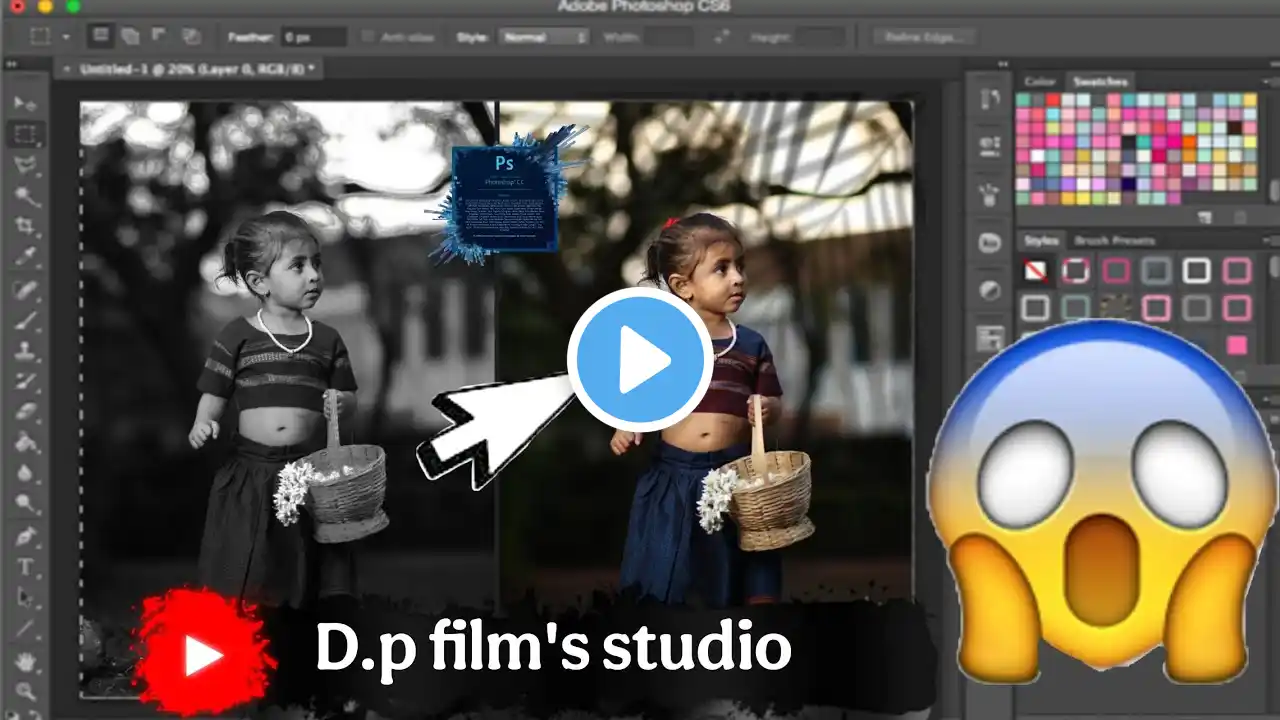
Task: Select the Hand tool
Action: (x=25, y=660)
